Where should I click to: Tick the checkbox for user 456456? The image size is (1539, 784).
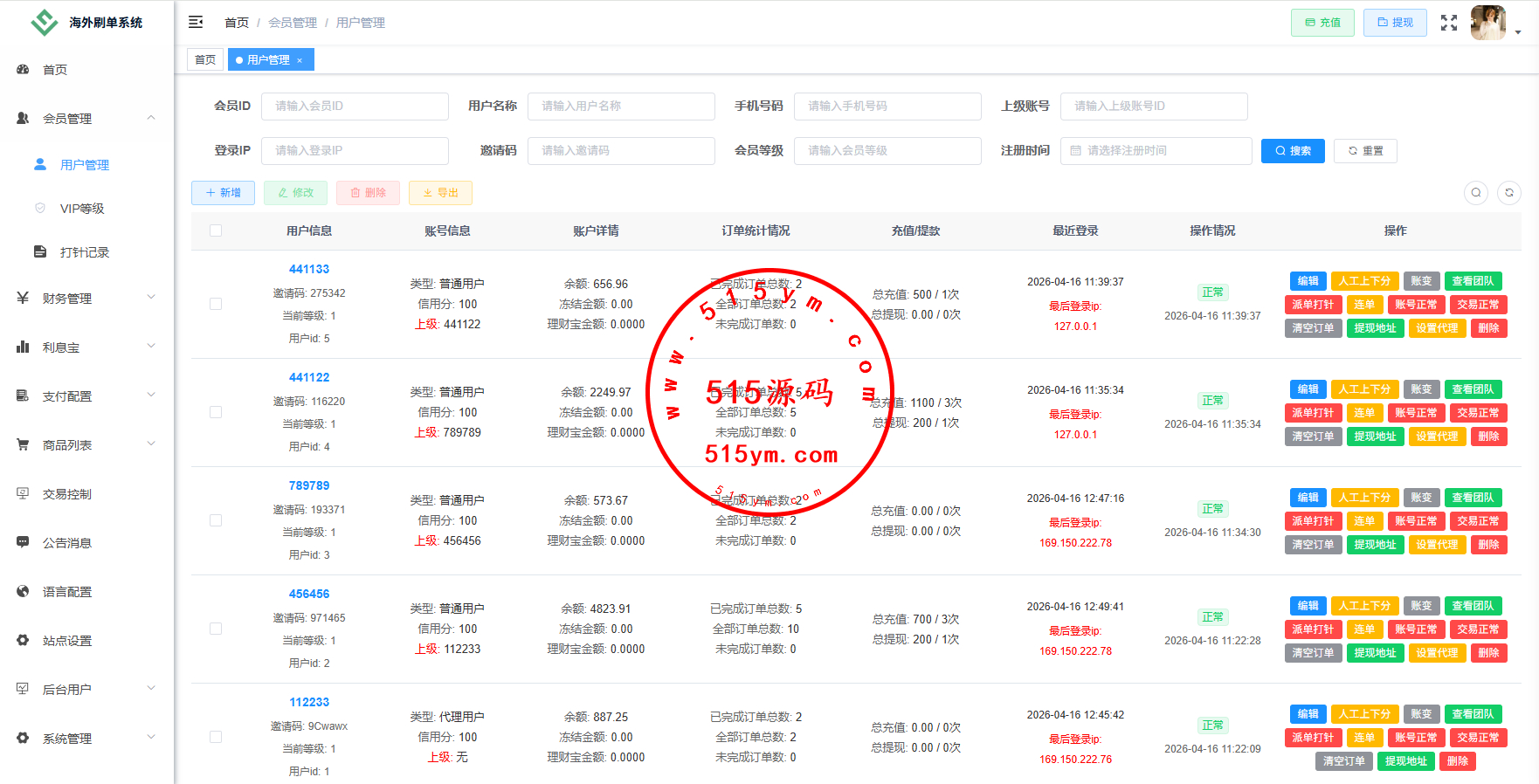click(216, 629)
